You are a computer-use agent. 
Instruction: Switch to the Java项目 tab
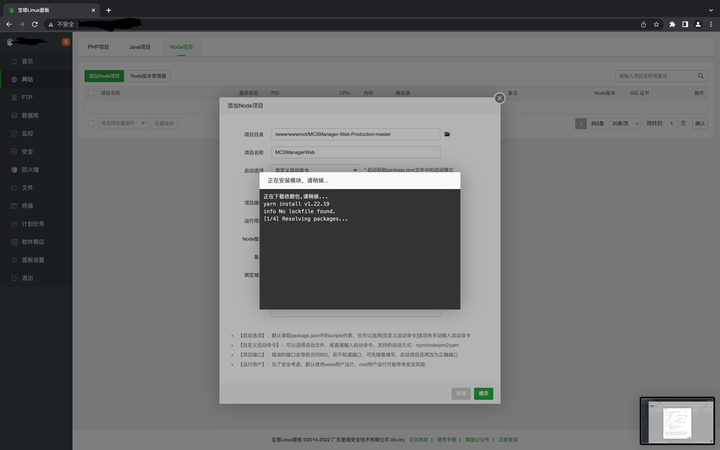click(140, 47)
